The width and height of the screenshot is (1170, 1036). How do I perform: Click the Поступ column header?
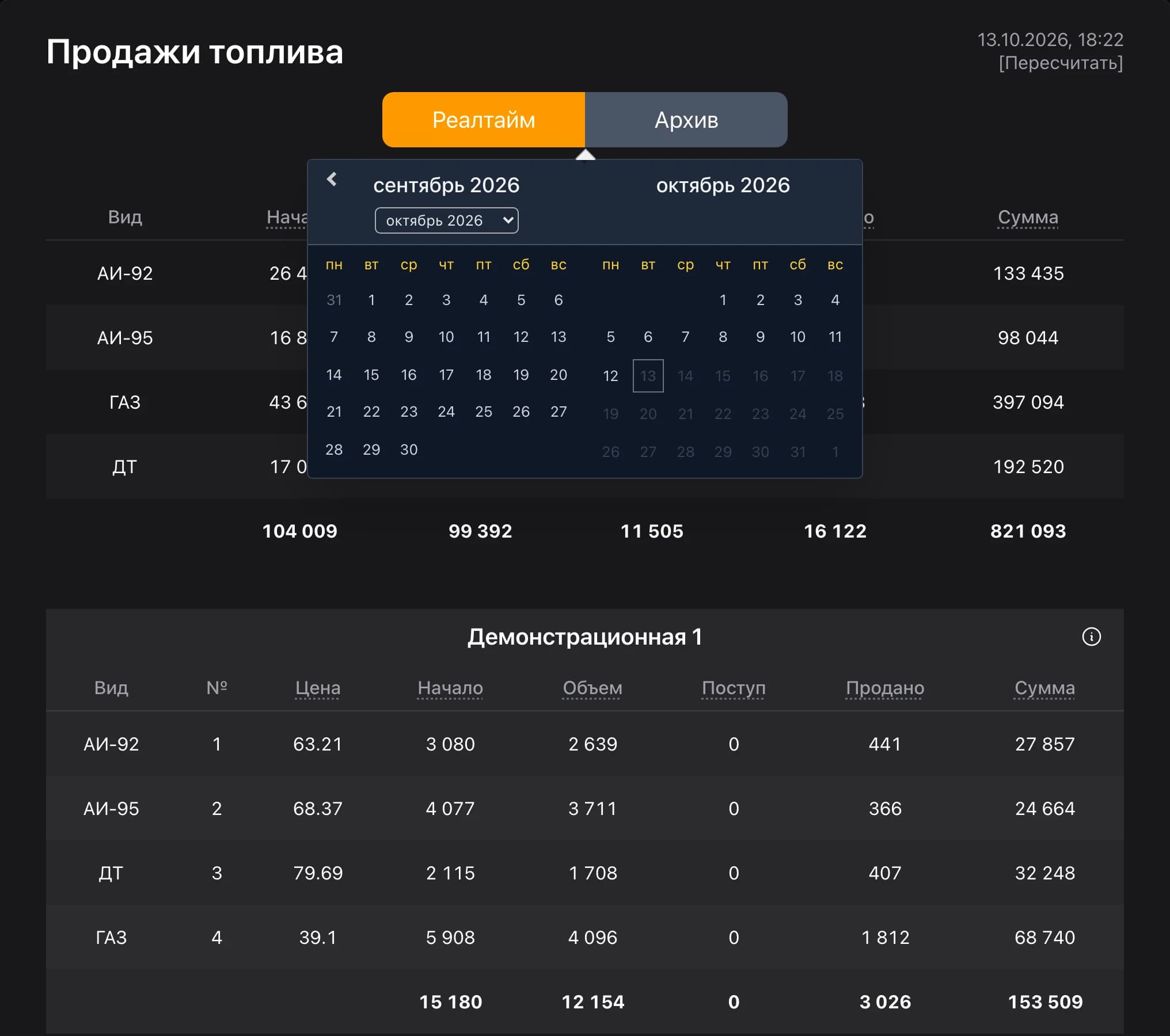(x=734, y=688)
